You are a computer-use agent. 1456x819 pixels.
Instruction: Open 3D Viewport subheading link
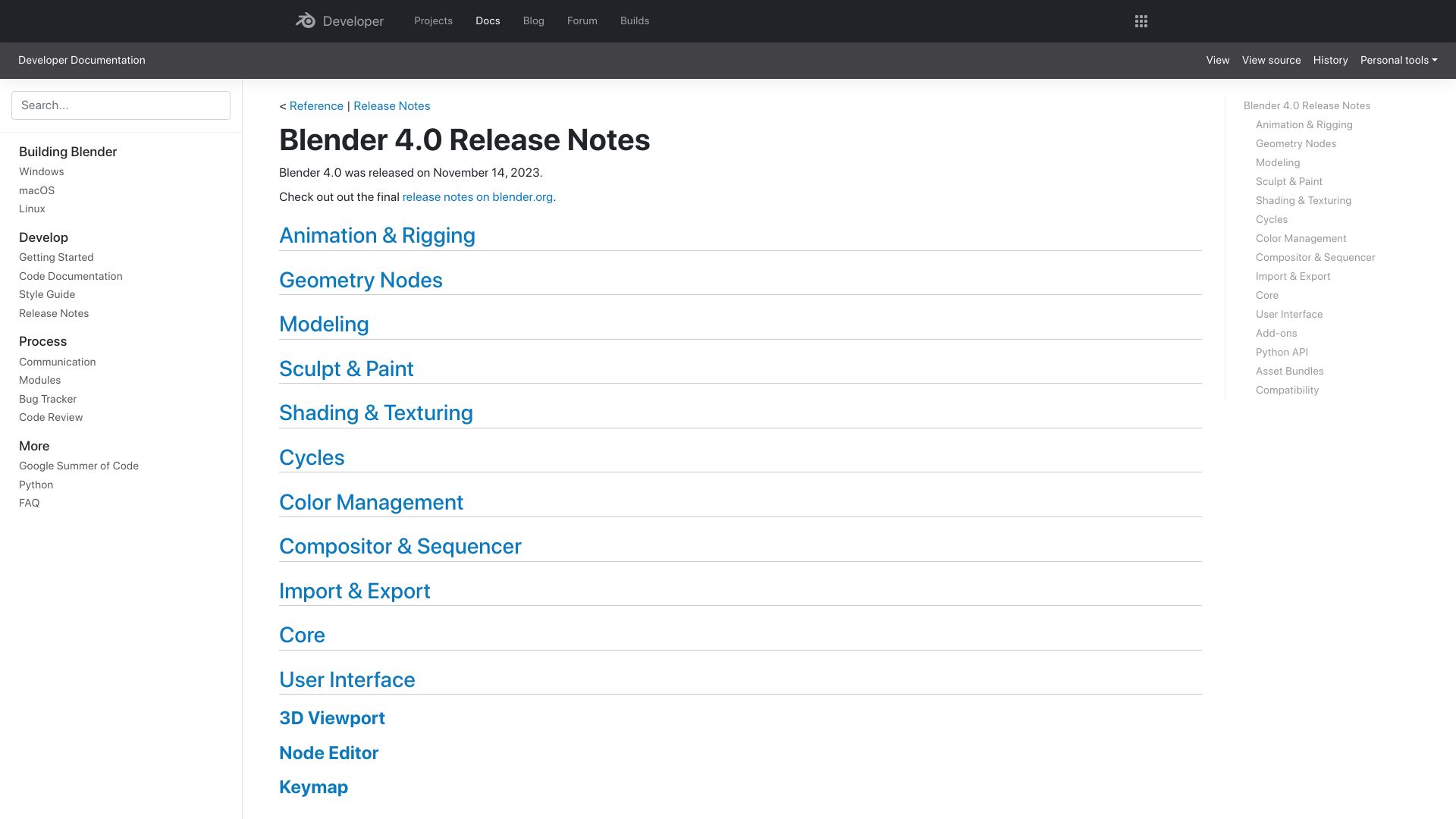tap(332, 718)
